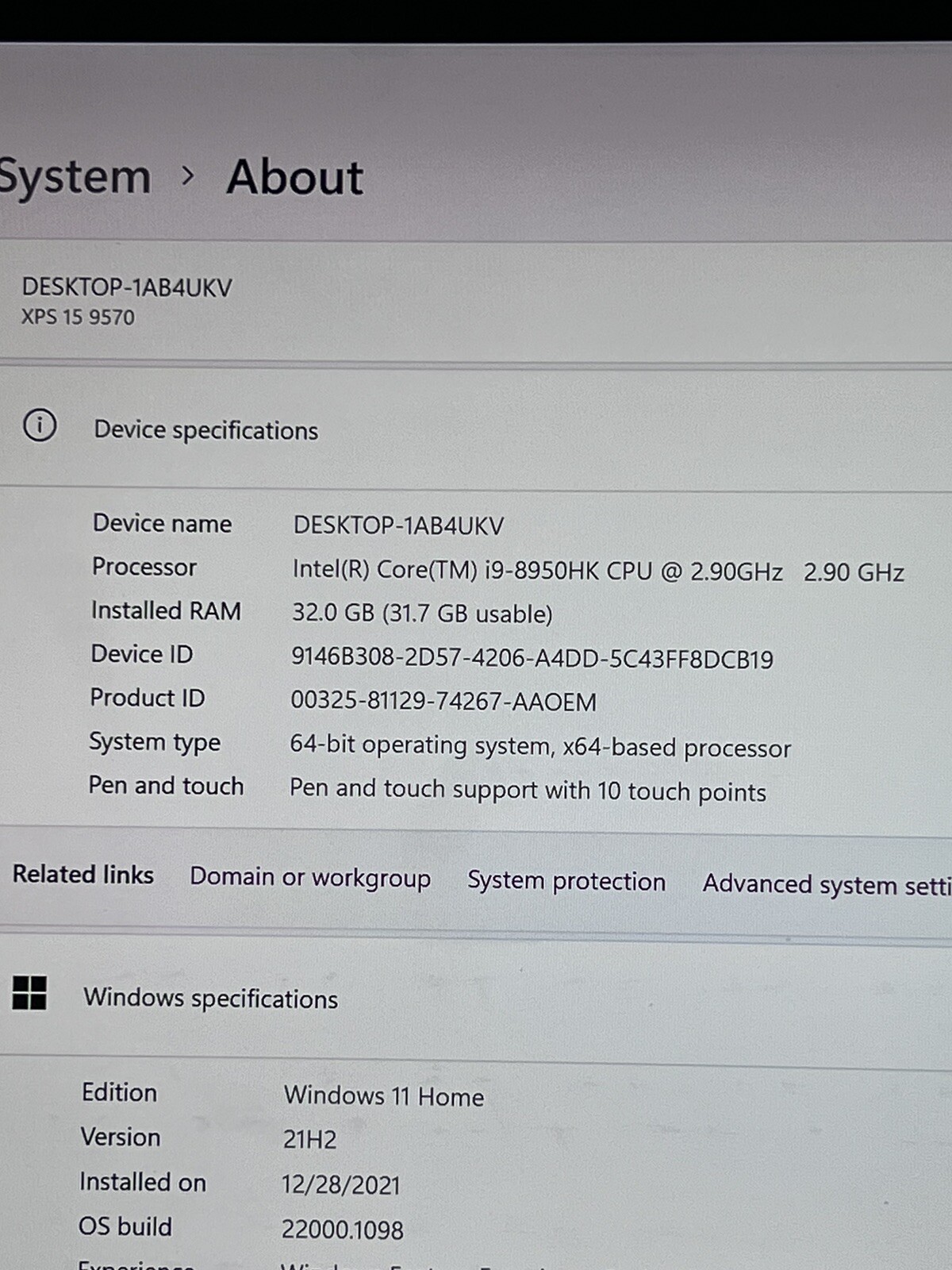Viewport: 952px width, 1270px height.
Task: Select DESKTOP-1AB4UKV header name text
Action: [127, 287]
